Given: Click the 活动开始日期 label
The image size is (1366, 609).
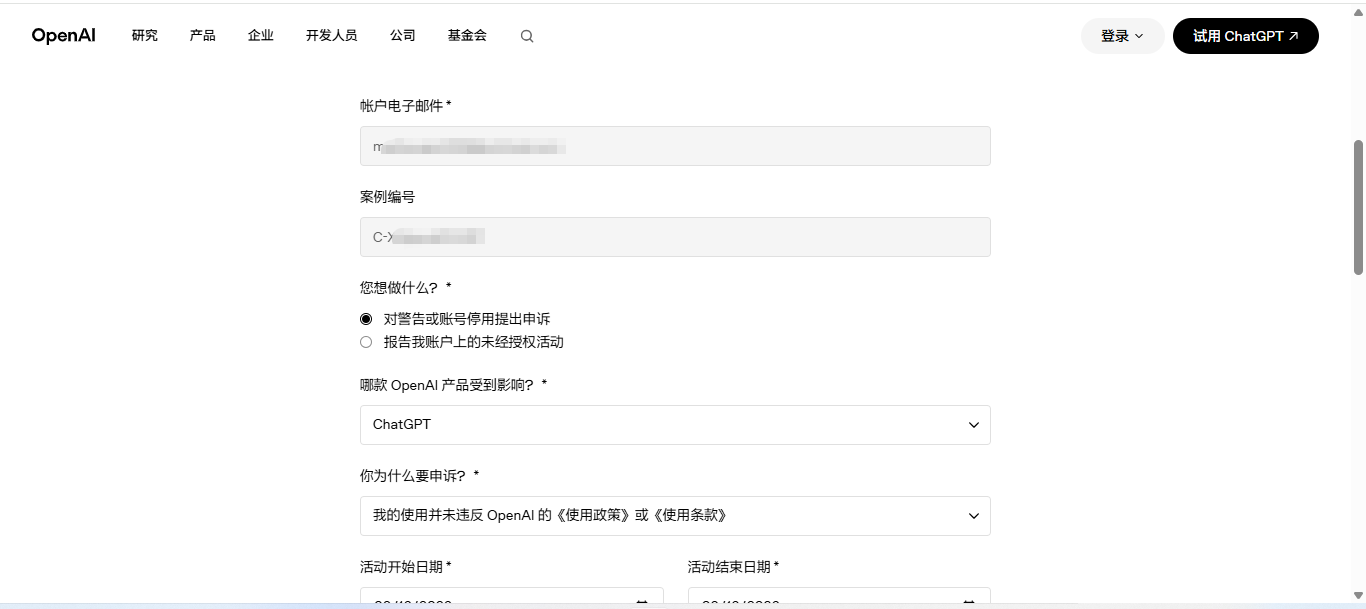Looking at the screenshot, I should pos(406,567).
